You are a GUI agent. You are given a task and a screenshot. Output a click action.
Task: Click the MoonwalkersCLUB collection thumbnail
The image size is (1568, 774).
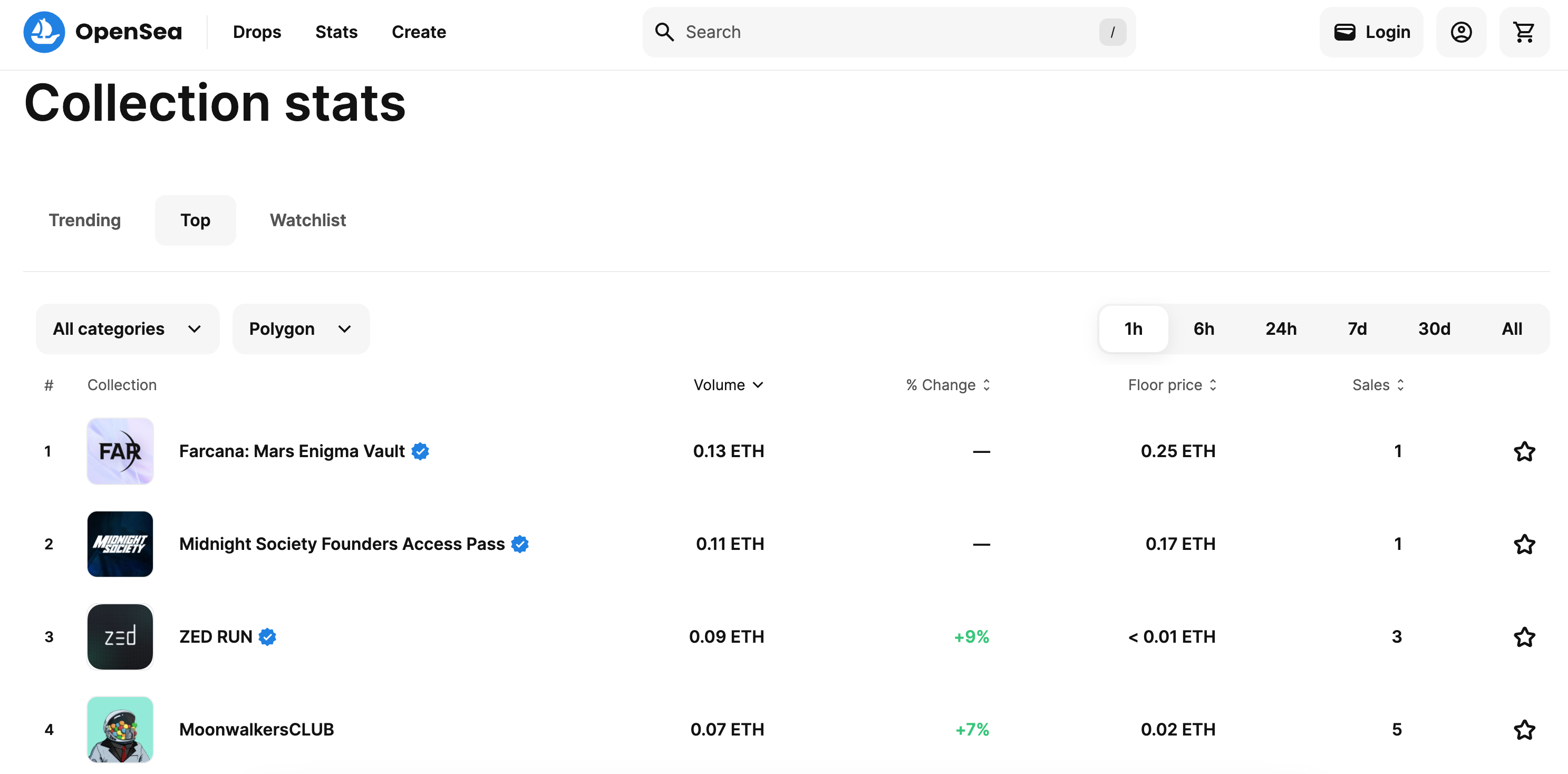119,729
